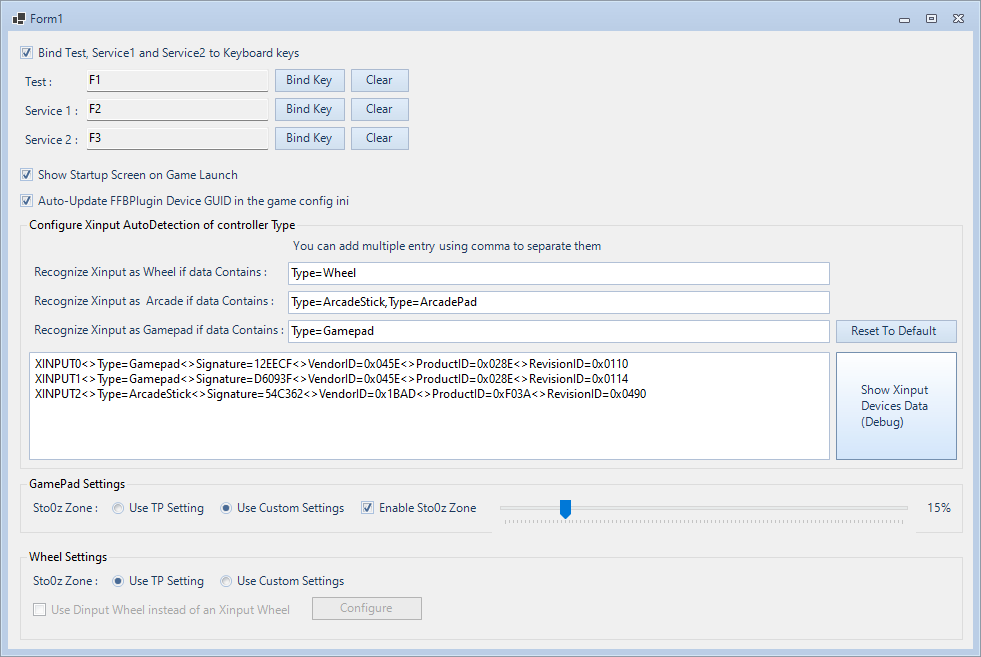Click the XINPUT2 ArcadeStick line in debug output

[340, 394]
